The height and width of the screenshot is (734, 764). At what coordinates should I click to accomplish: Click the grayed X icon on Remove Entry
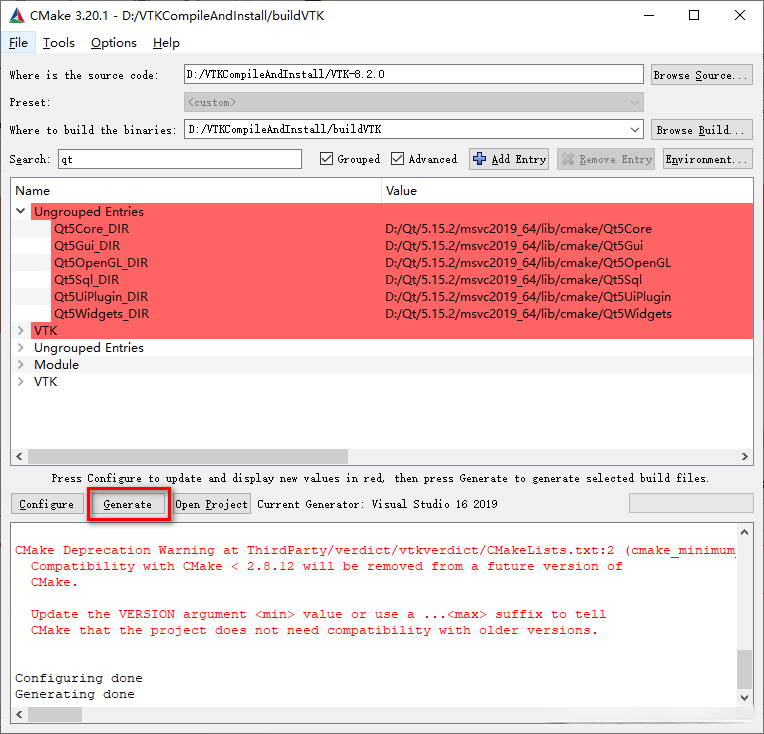tap(568, 159)
